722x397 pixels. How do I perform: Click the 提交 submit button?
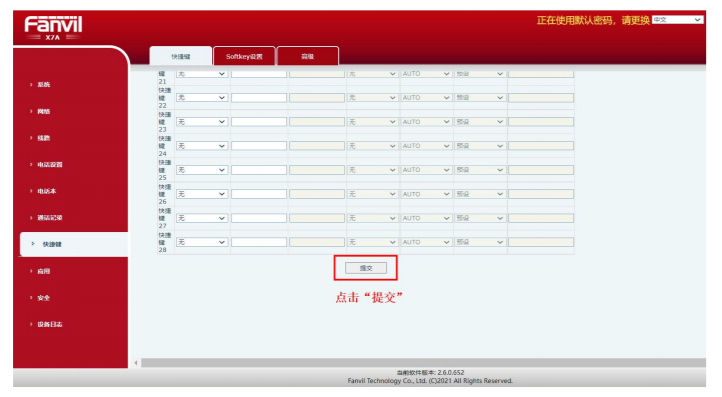366,268
